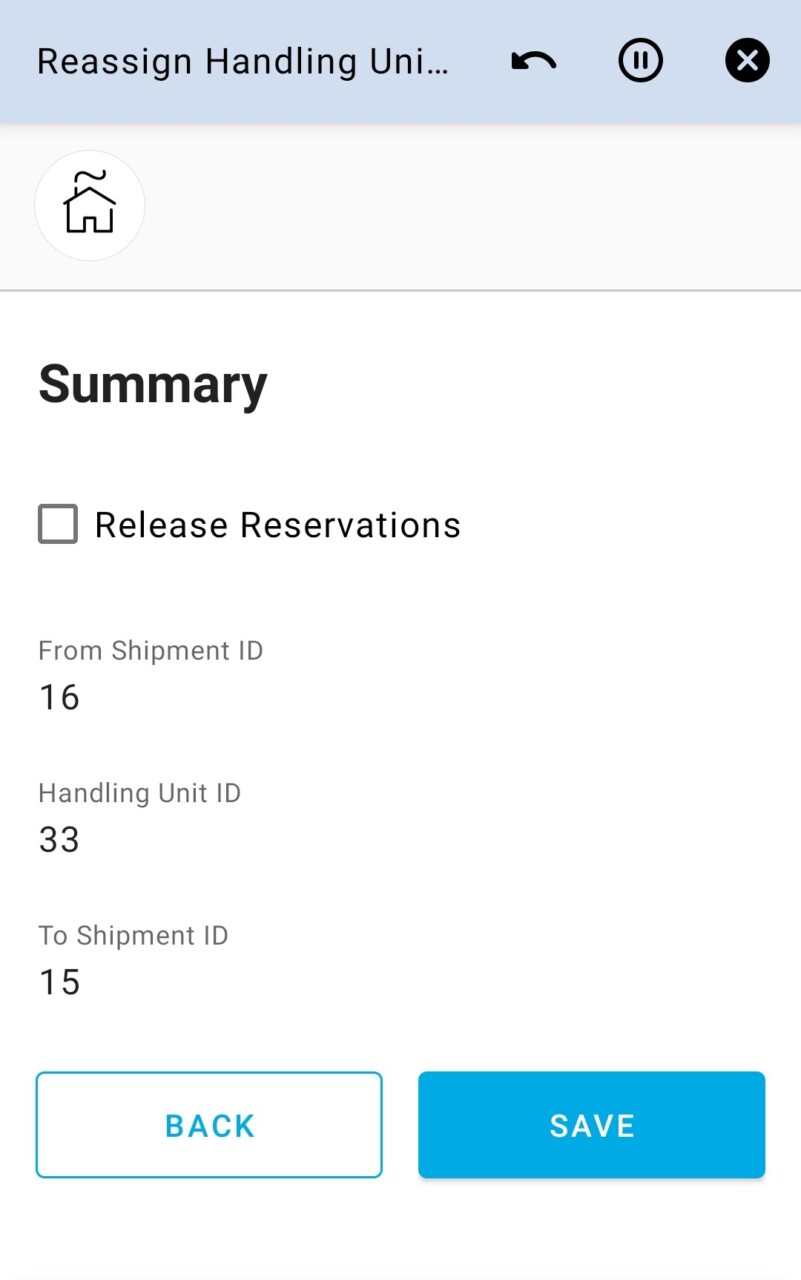Click the To Shipment value 15

coord(59,982)
